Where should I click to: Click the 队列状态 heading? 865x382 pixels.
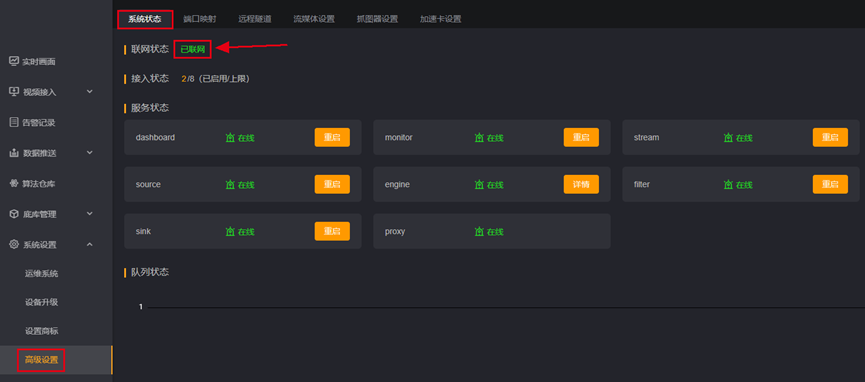point(150,272)
